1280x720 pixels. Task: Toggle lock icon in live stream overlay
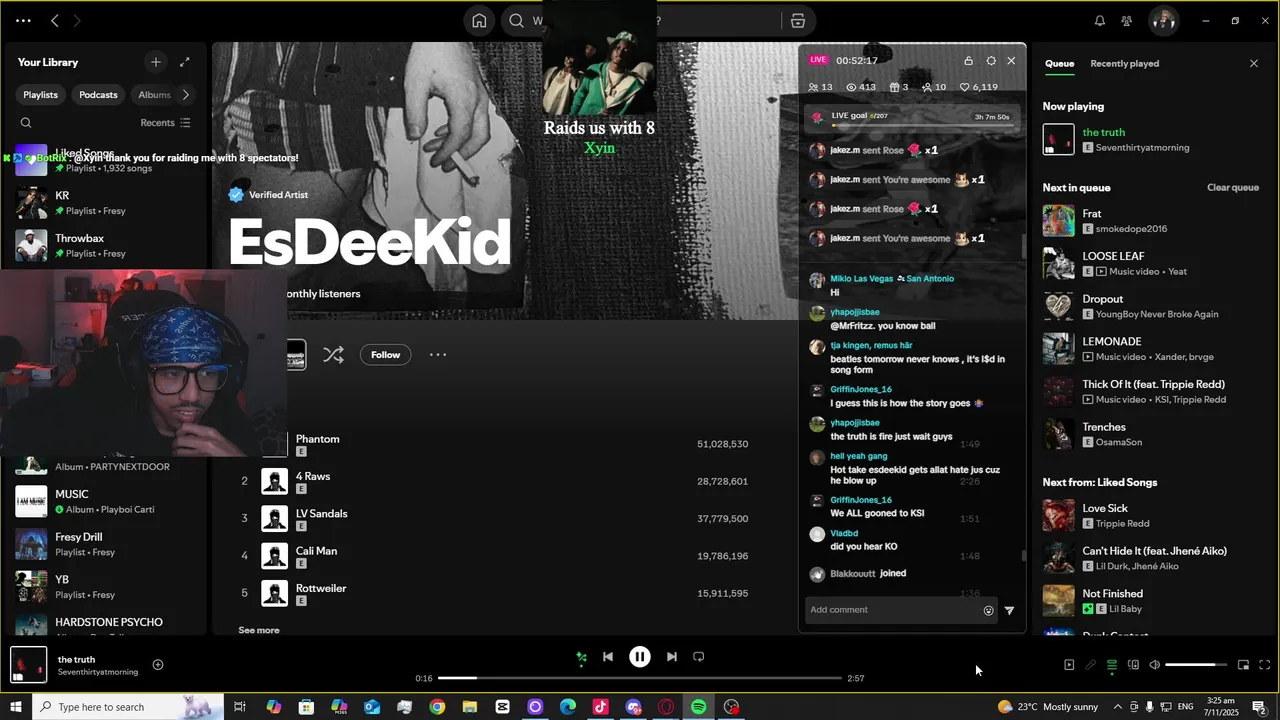click(968, 61)
